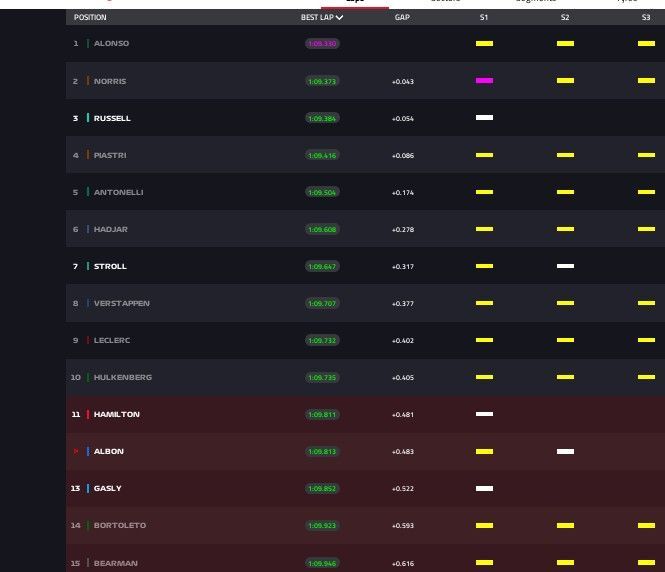Click Albon's white S2 sector marker
This screenshot has height=572, width=665.
click(x=565, y=451)
